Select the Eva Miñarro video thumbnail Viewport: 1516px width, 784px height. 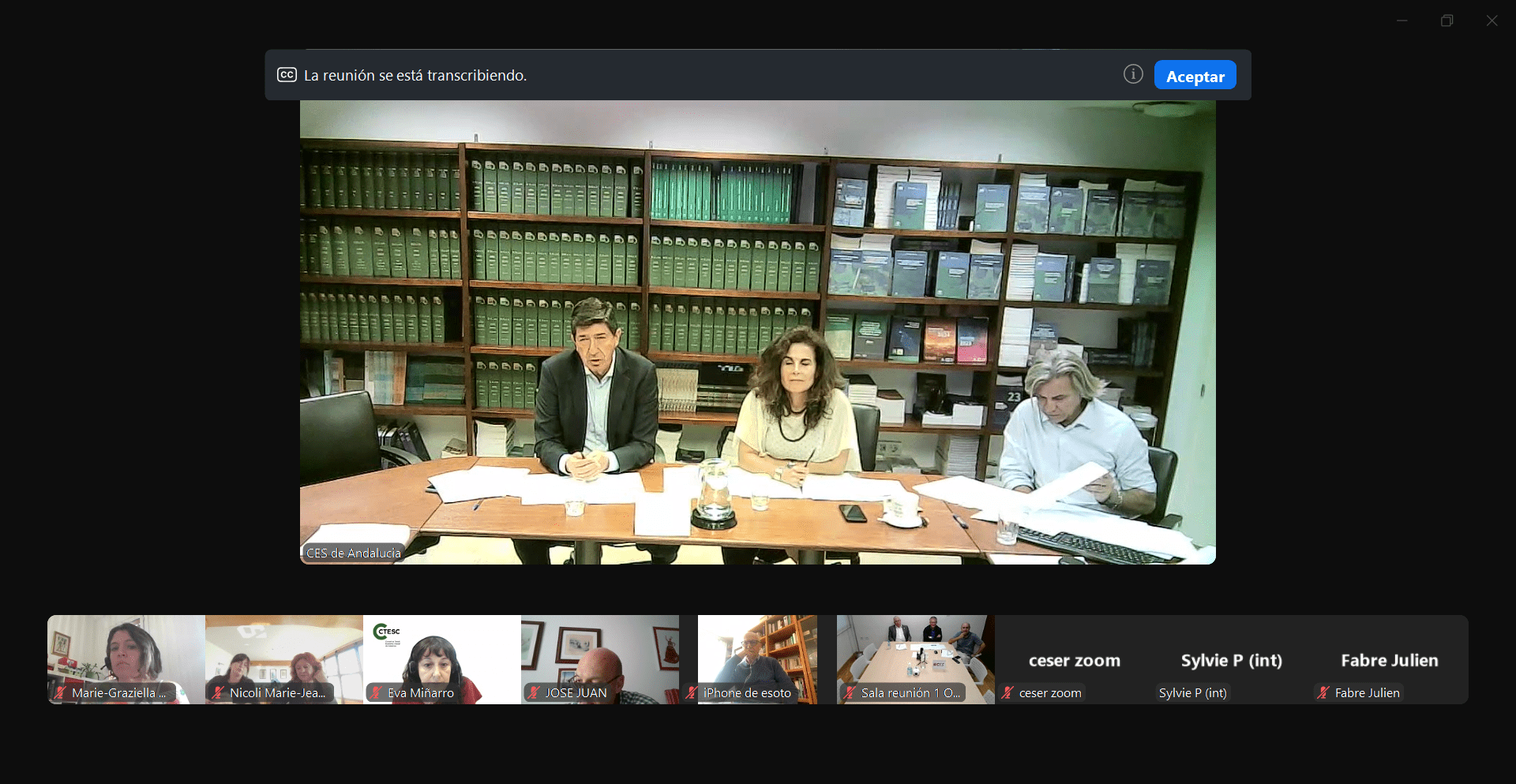click(442, 651)
